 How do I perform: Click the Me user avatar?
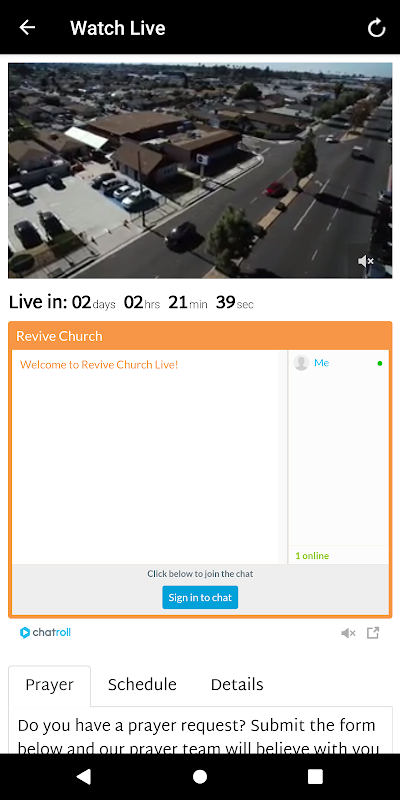tap(302, 363)
